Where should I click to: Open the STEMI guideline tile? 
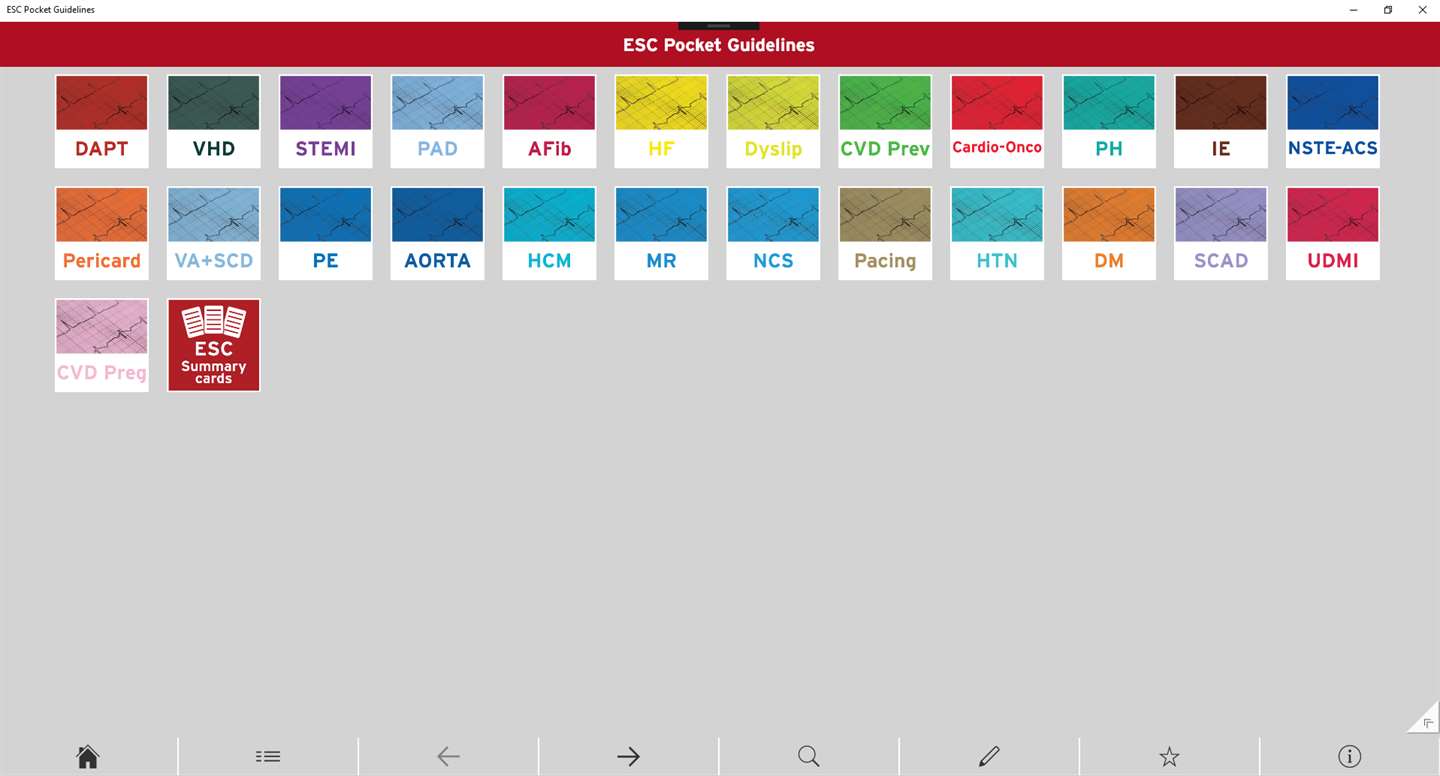point(326,122)
